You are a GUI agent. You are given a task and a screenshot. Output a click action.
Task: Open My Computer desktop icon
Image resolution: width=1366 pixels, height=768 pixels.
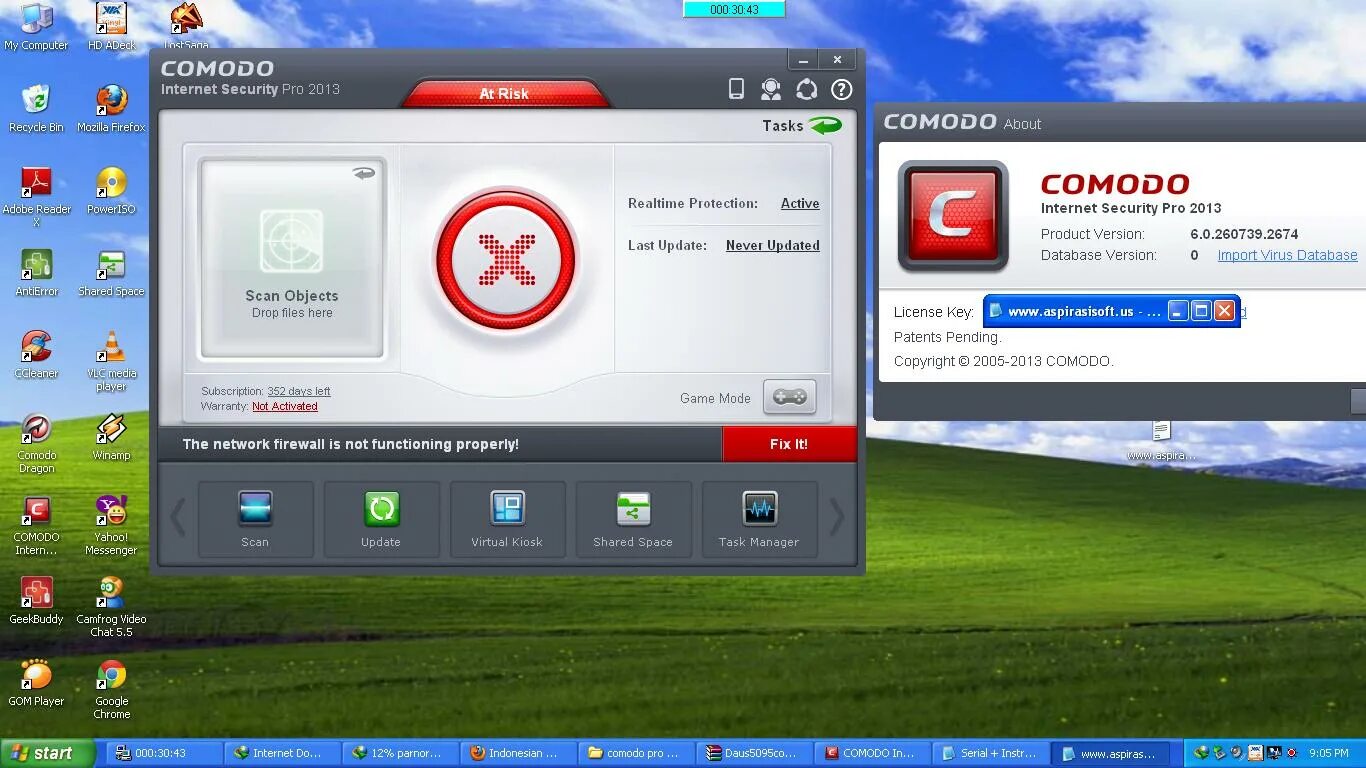point(36,27)
